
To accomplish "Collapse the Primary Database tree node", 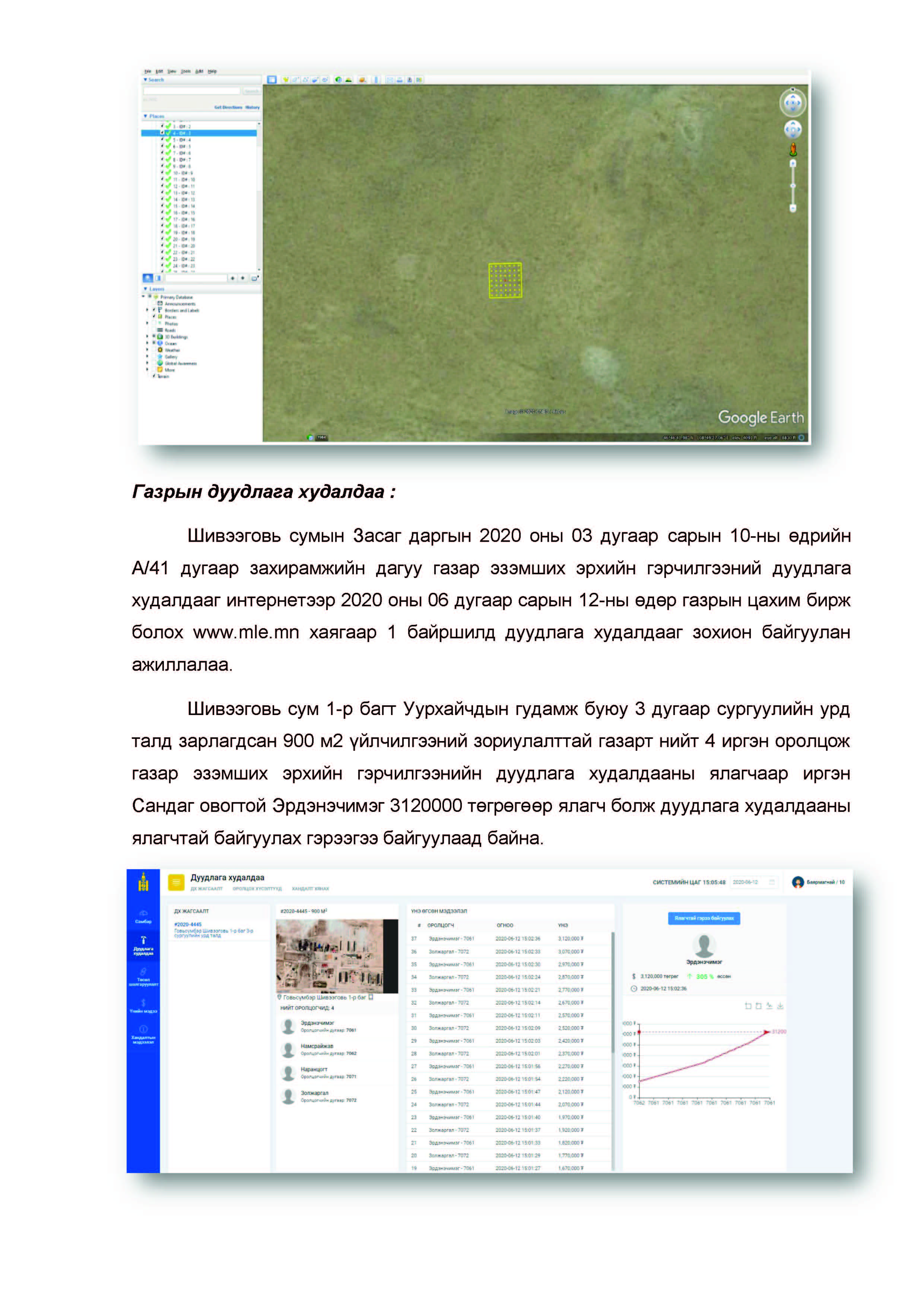I will click(143, 296).
